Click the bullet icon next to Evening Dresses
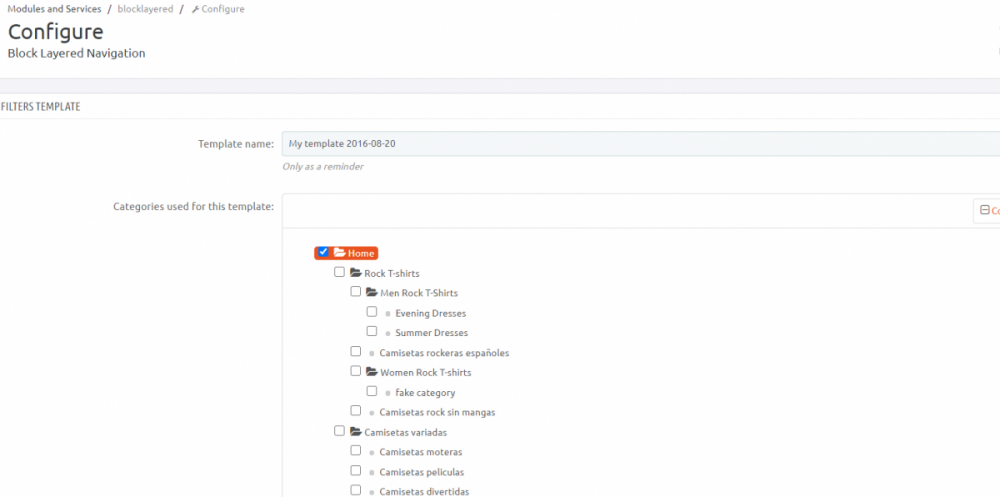This screenshot has width=1000, height=497. tap(388, 313)
